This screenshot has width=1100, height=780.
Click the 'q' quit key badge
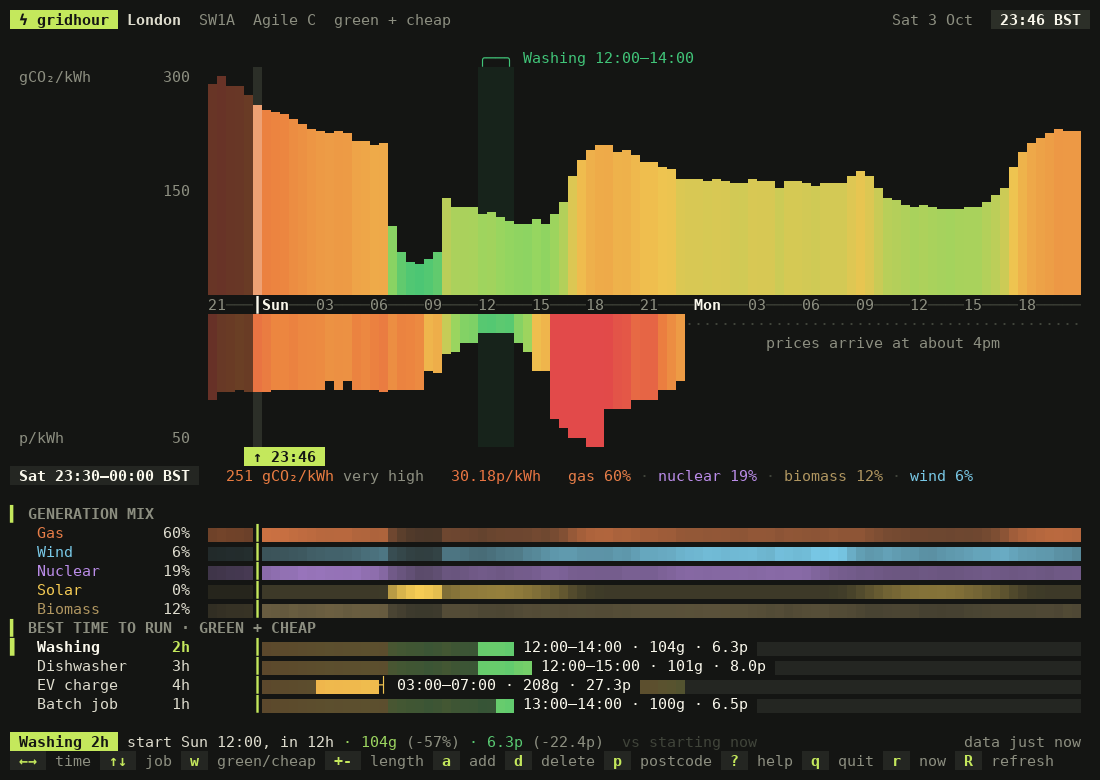coord(815,761)
